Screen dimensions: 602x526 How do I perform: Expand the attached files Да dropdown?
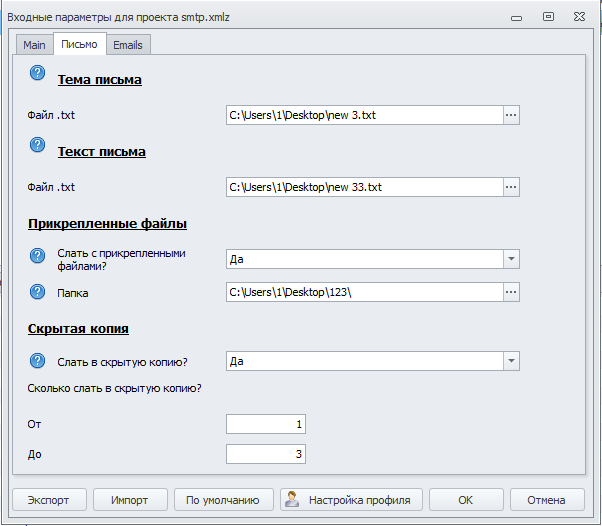pyautogui.click(x=510, y=259)
